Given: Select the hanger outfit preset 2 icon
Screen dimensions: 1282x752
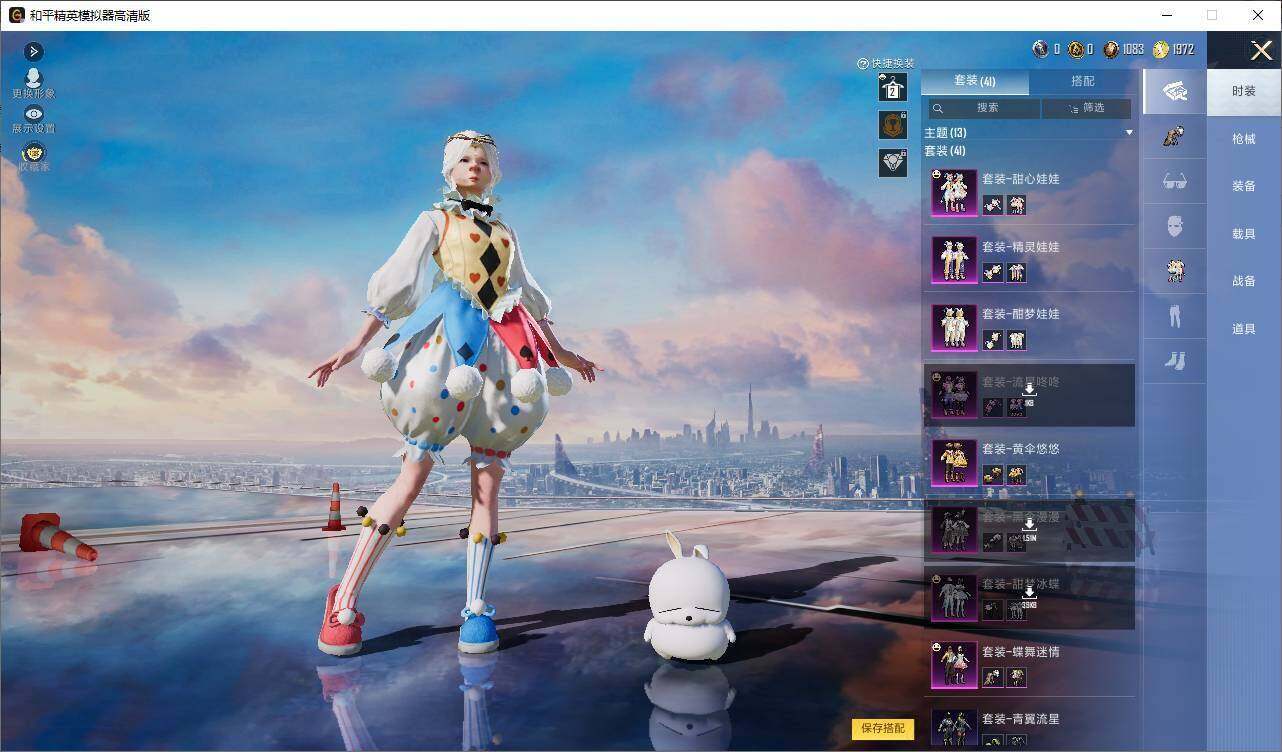Looking at the screenshot, I should click(893, 88).
